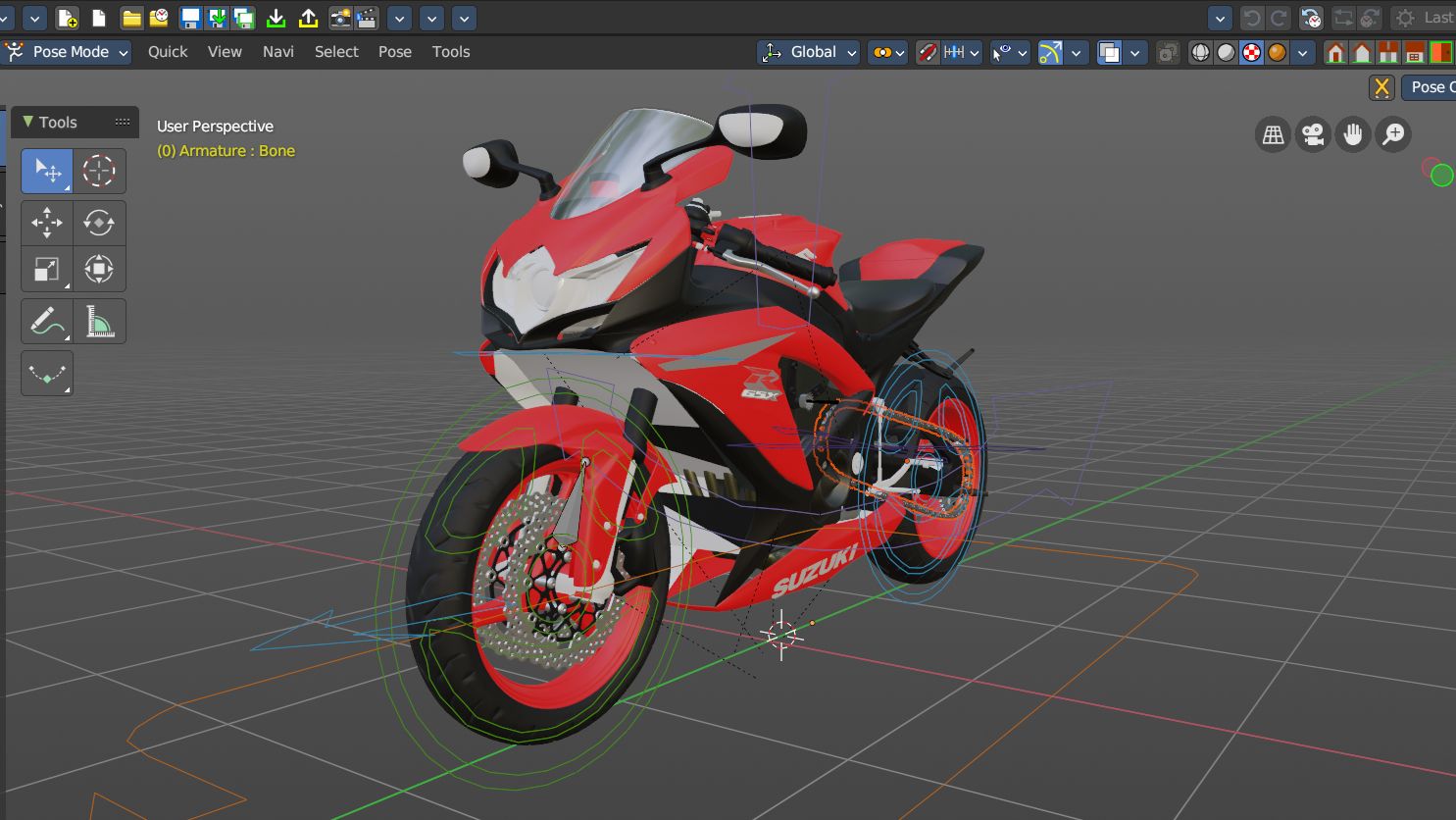Create a new file with plus icon
This screenshot has height=820, width=1456.
click(67, 18)
